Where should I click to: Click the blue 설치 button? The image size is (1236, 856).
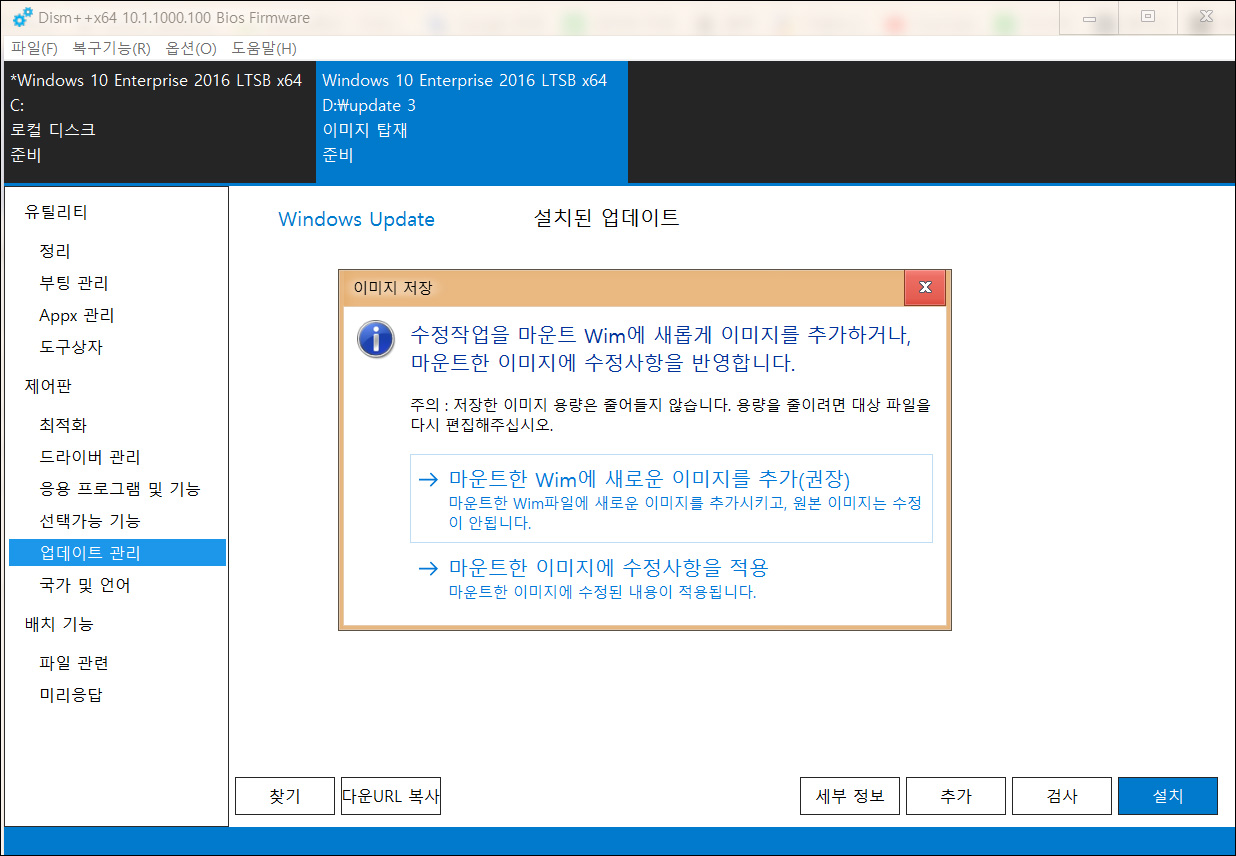1168,796
